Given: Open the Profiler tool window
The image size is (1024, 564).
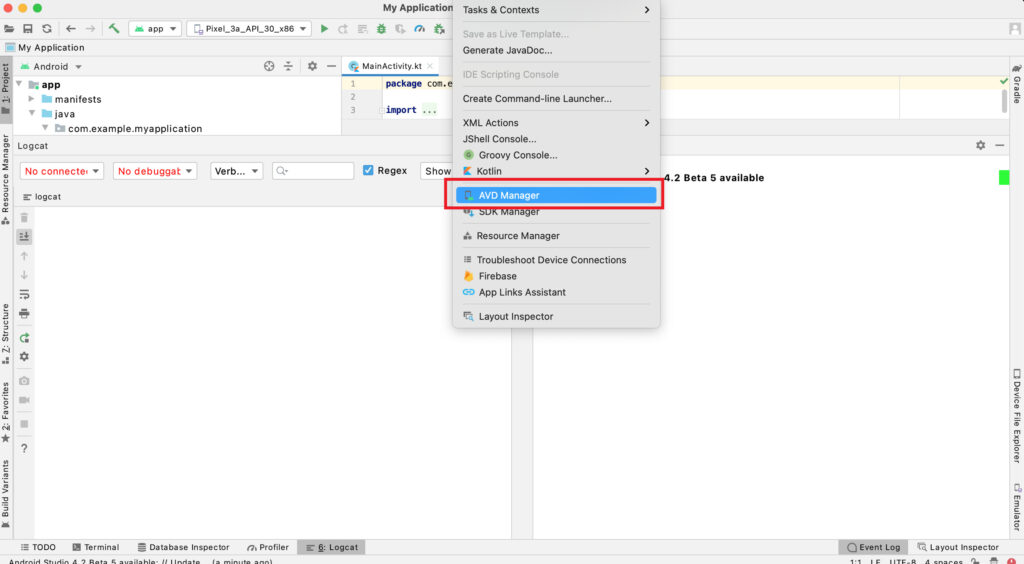Looking at the screenshot, I should click(268, 547).
